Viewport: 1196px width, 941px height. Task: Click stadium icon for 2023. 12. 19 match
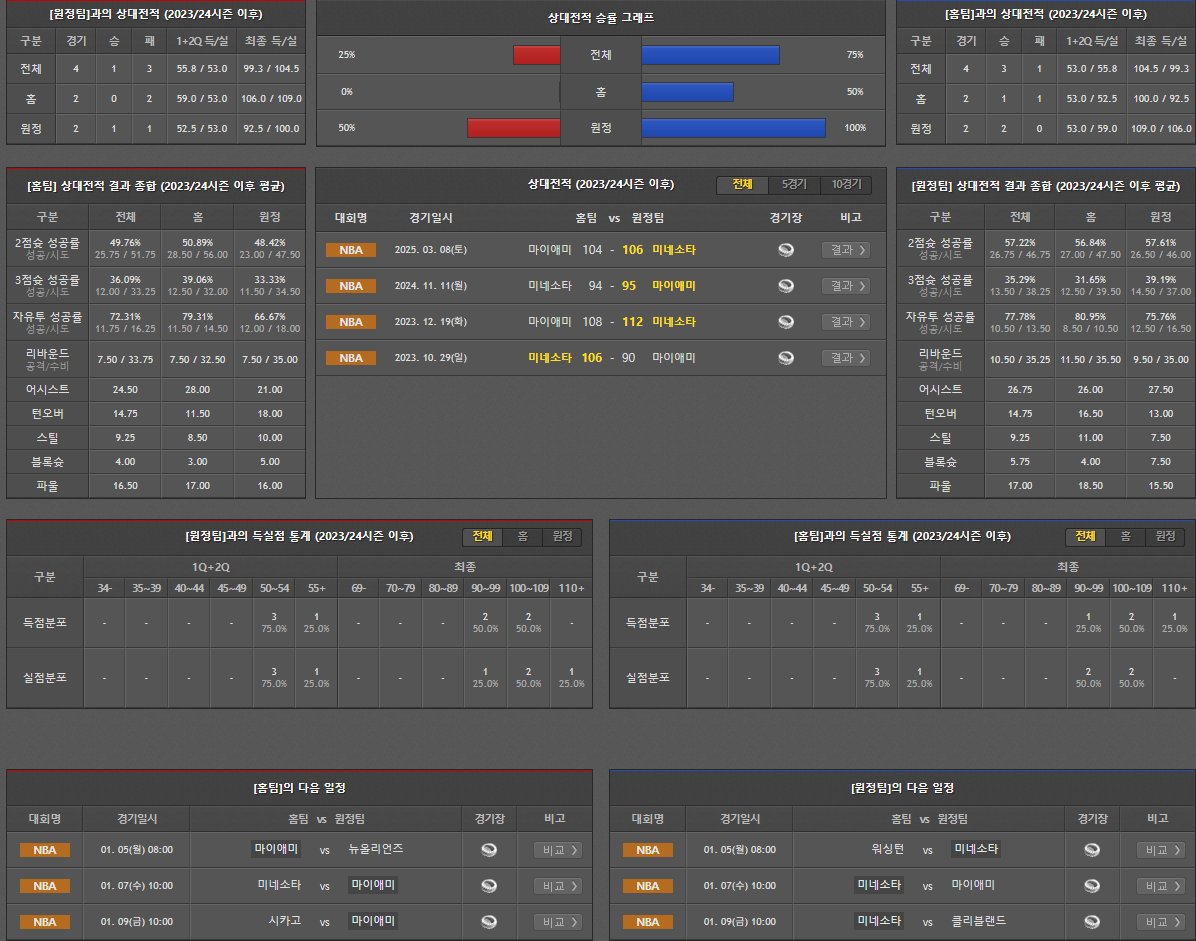(x=786, y=322)
